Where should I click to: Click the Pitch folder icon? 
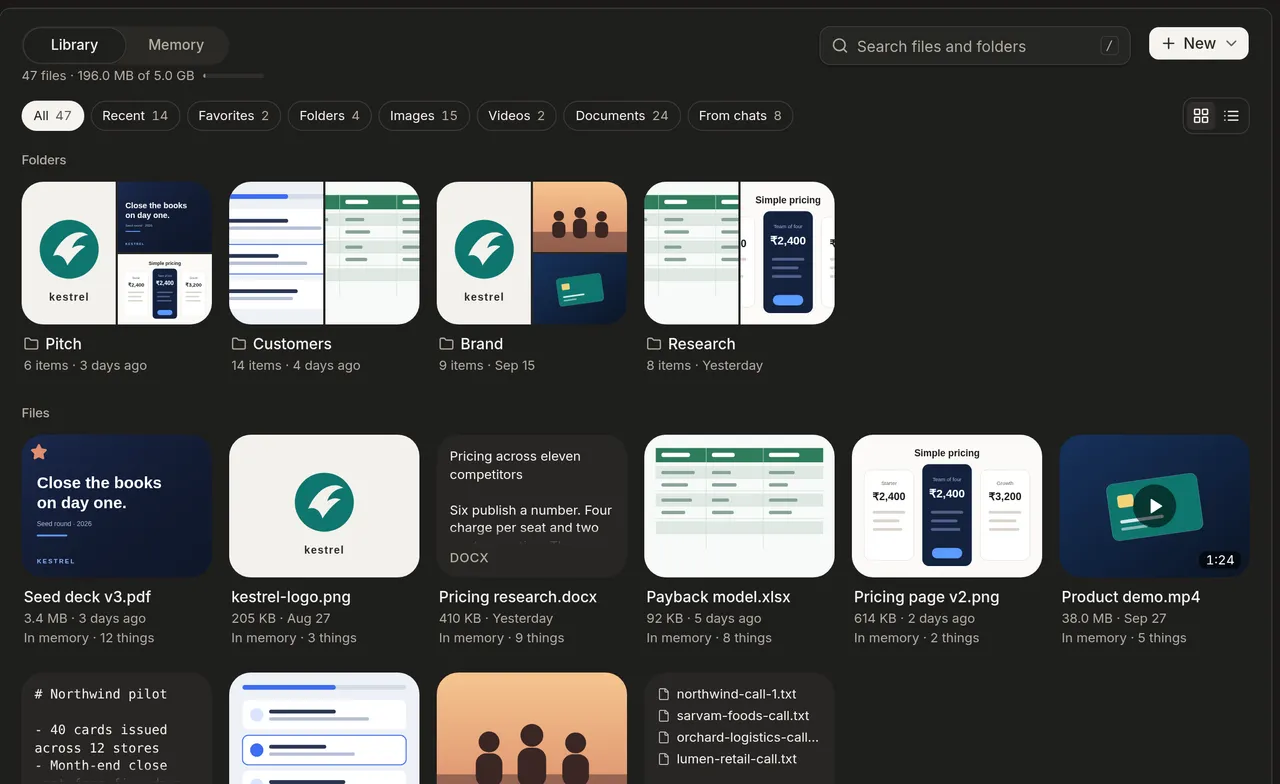pyautogui.click(x=32, y=344)
